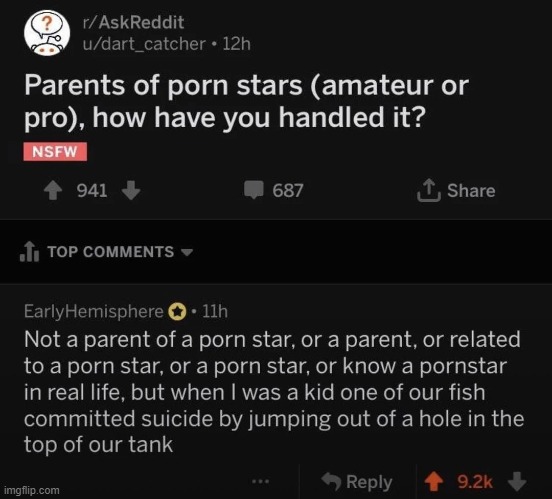Viewport: 552px width, 499px height.
Task: Click the NSFW tag
Action: pyautogui.click(x=55, y=152)
